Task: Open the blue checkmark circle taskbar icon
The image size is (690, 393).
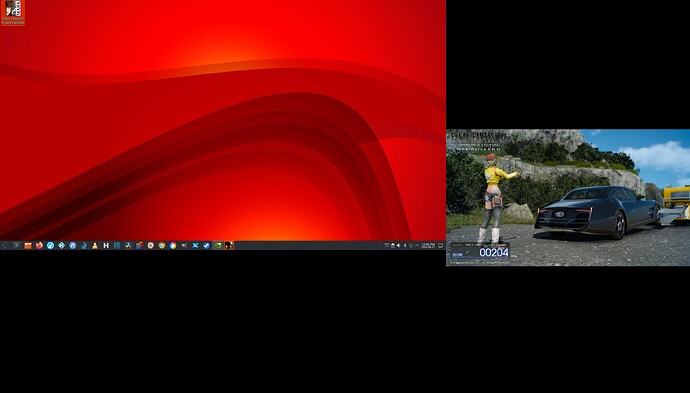Action: 206,245
